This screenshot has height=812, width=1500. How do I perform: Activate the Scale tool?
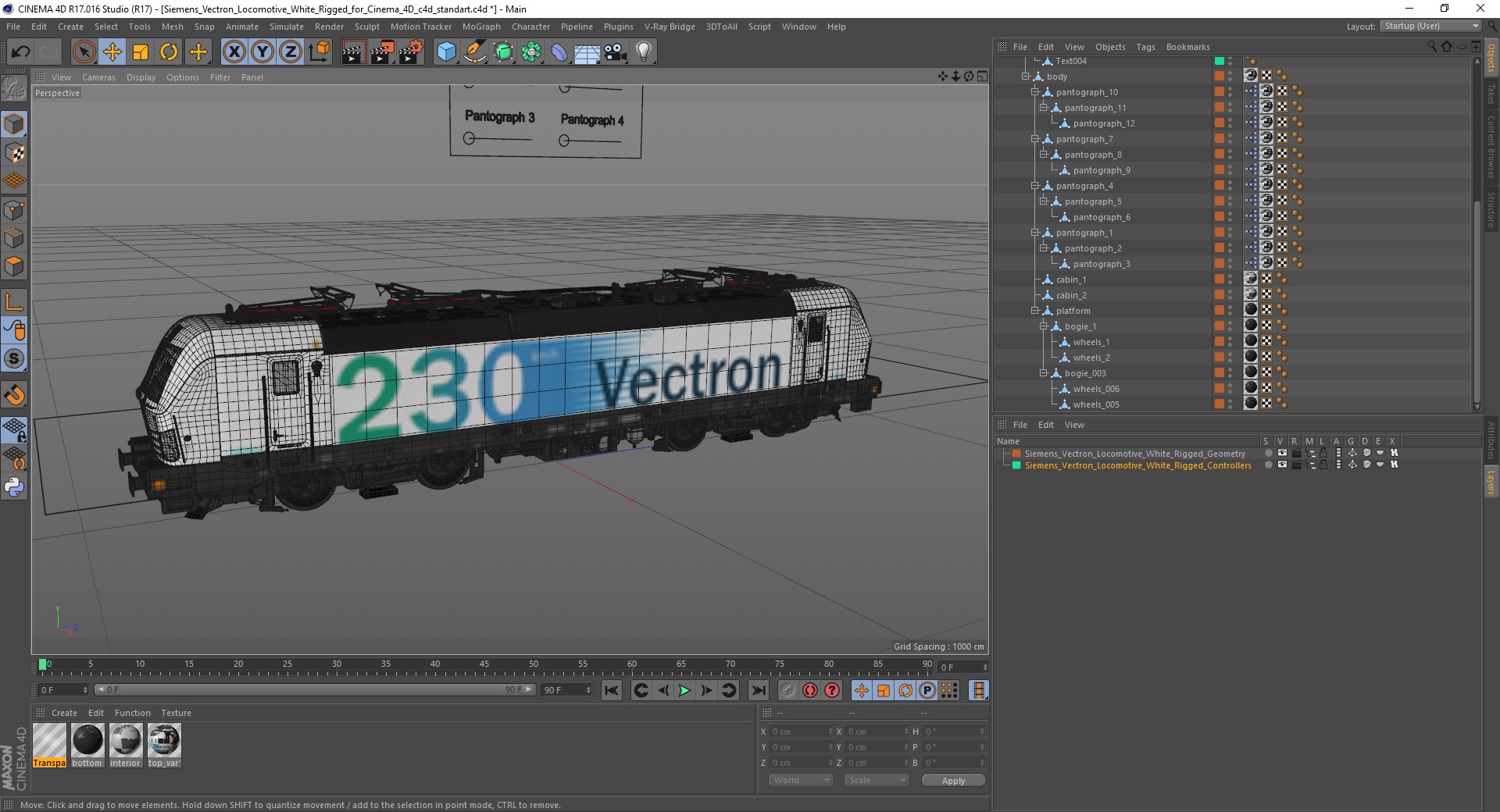pyautogui.click(x=141, y=52)
